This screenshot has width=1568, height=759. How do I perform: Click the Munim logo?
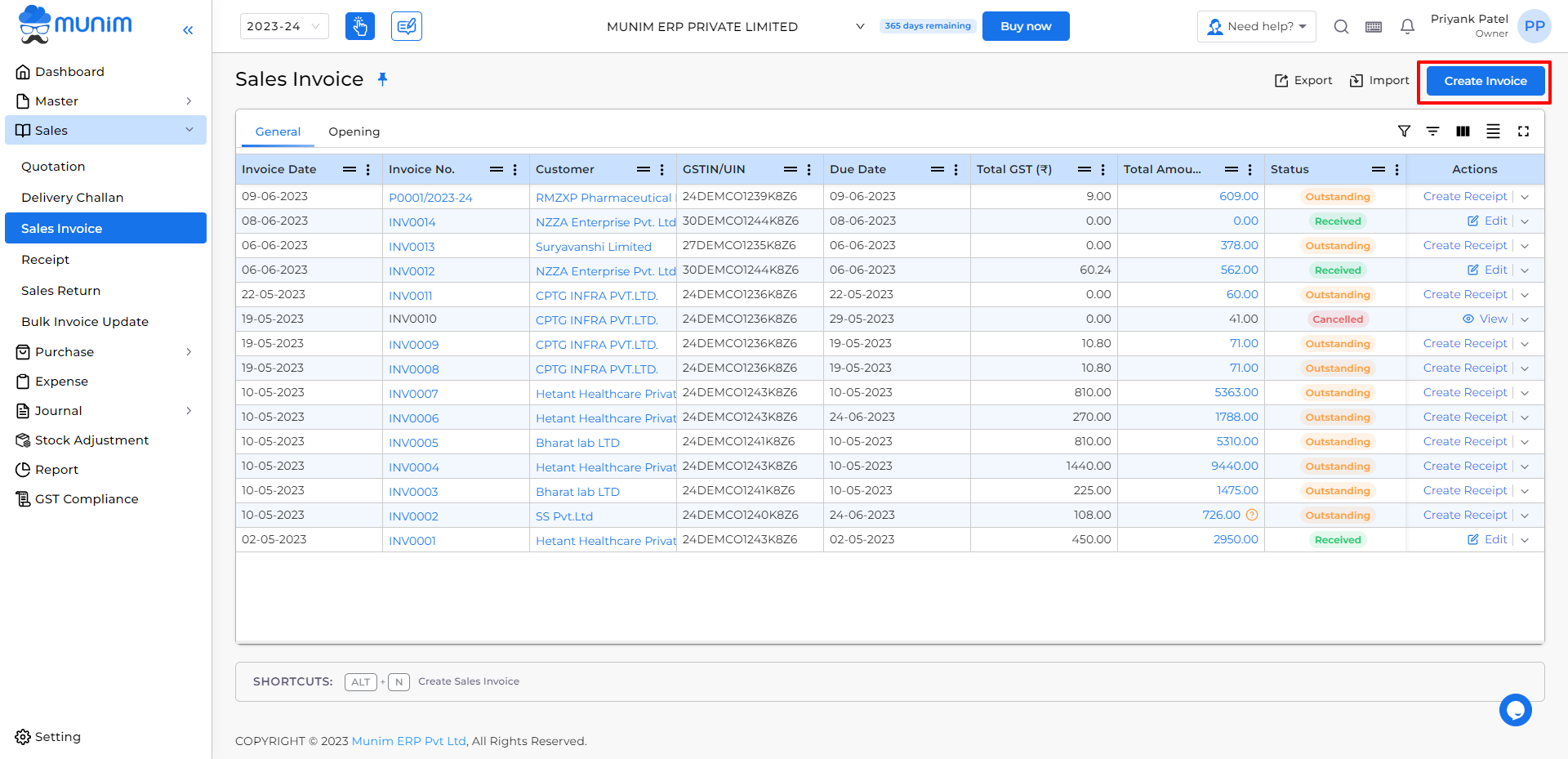(75, 24)
